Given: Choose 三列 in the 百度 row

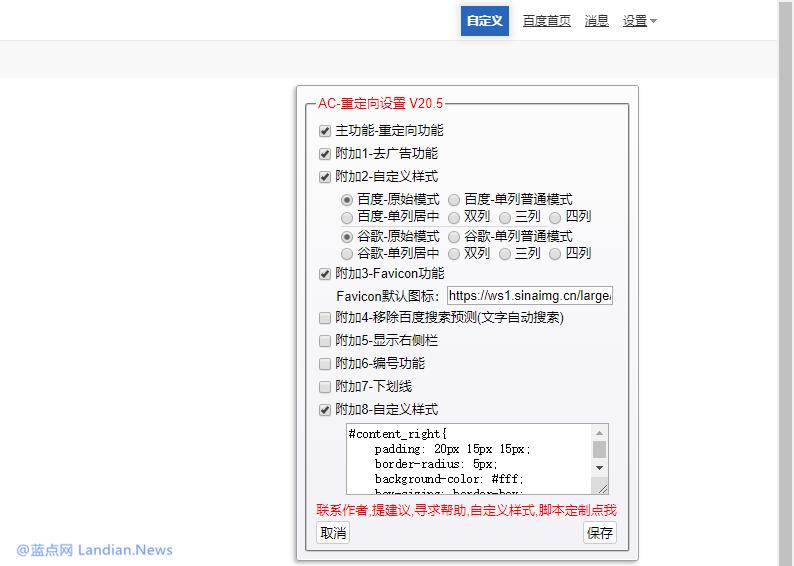Looking at the screenshot, I should pyautogui.click(x=505, y=218).
